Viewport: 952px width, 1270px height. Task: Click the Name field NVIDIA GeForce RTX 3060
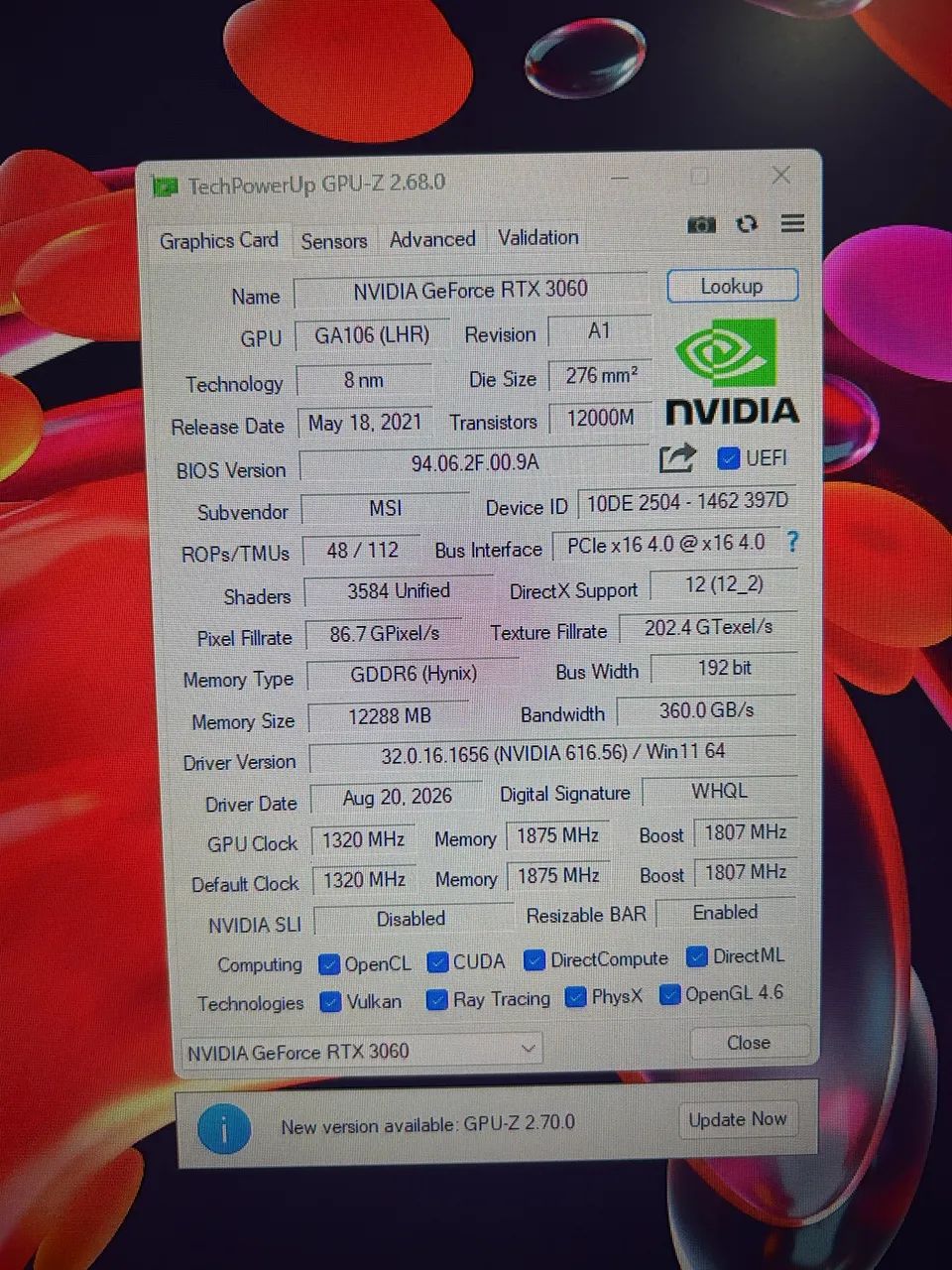[471, 290]
